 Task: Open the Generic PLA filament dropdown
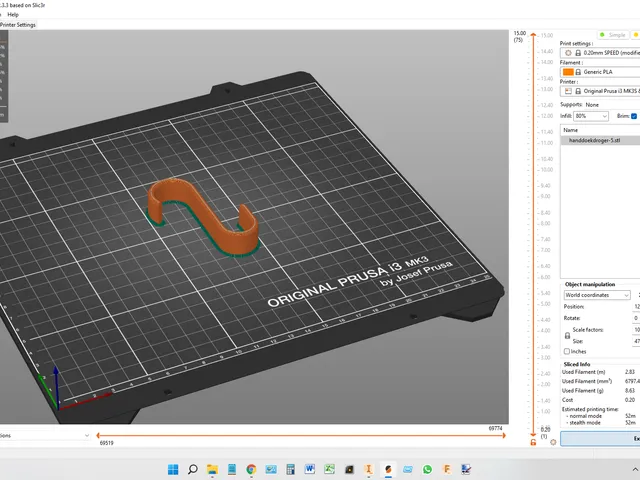(600, 72)
